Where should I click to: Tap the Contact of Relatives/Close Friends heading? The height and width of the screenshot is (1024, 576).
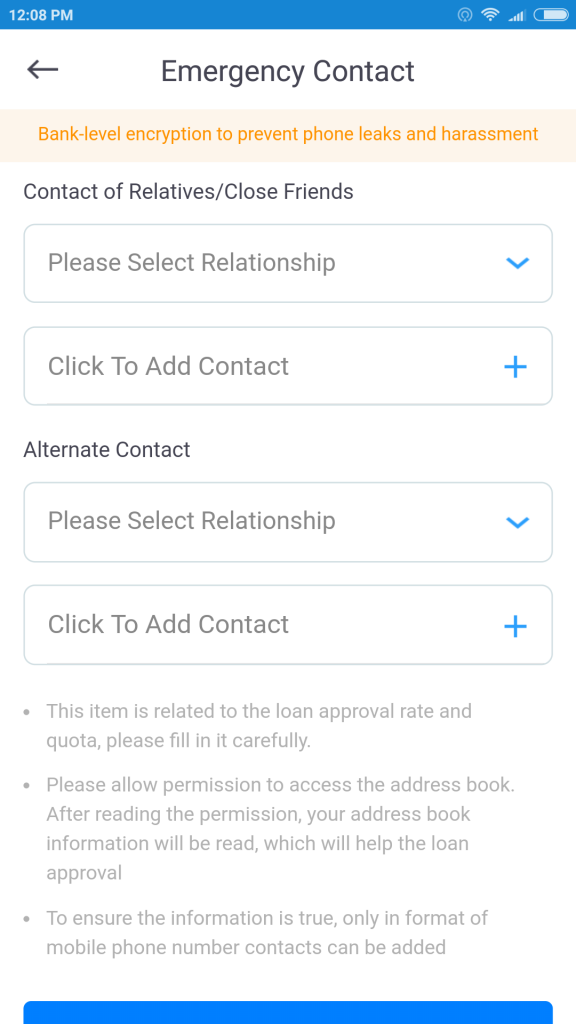click(x=189, y=191)
